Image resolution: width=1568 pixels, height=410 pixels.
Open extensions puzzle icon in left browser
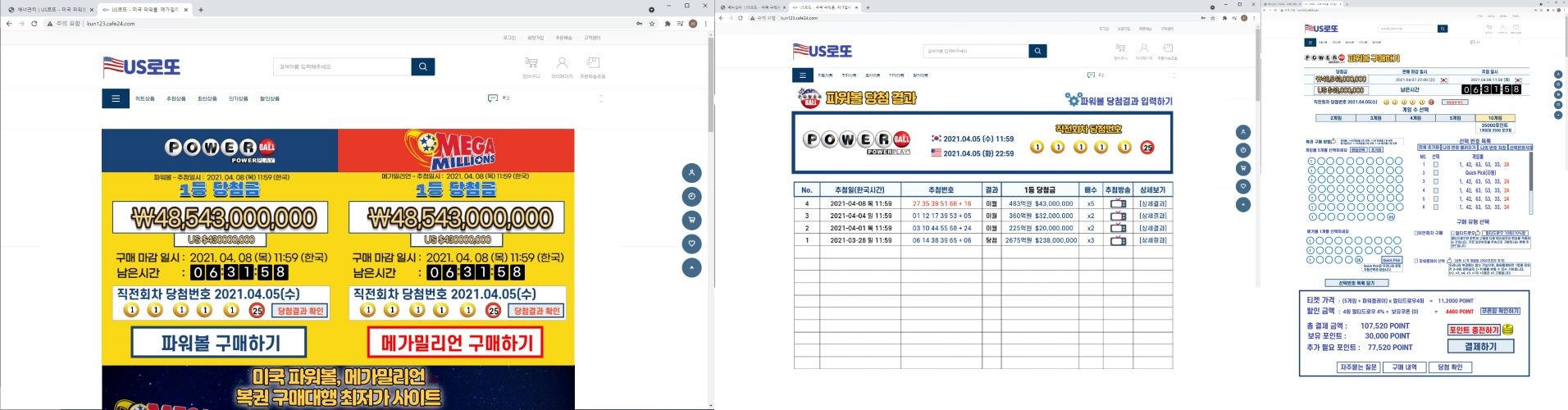click(x=668, y=24)
